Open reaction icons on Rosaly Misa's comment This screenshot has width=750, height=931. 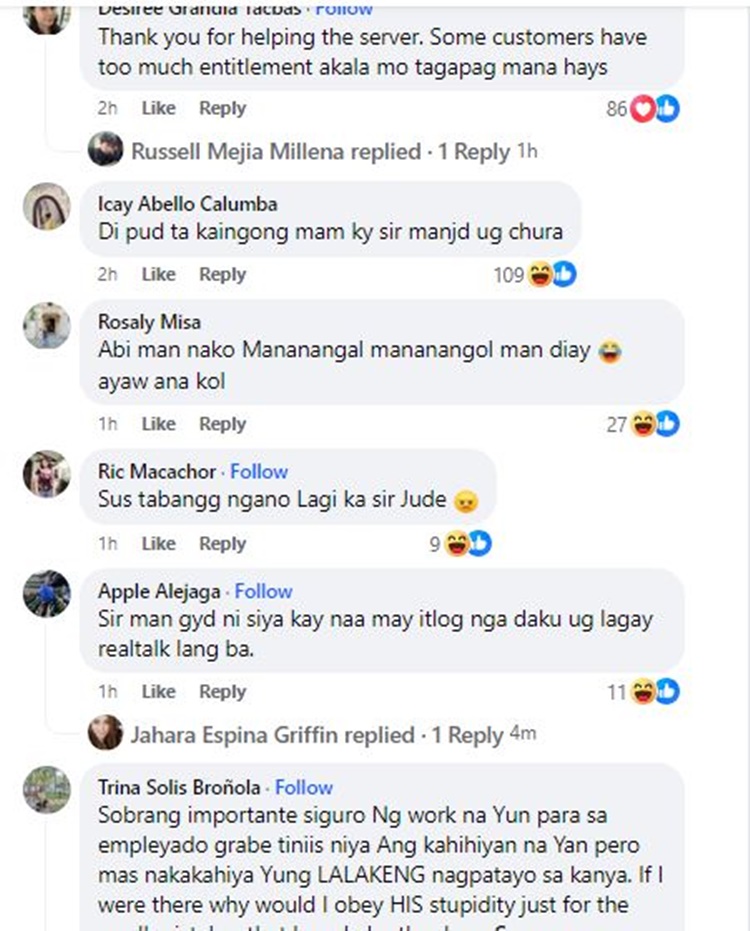[643, 424]
